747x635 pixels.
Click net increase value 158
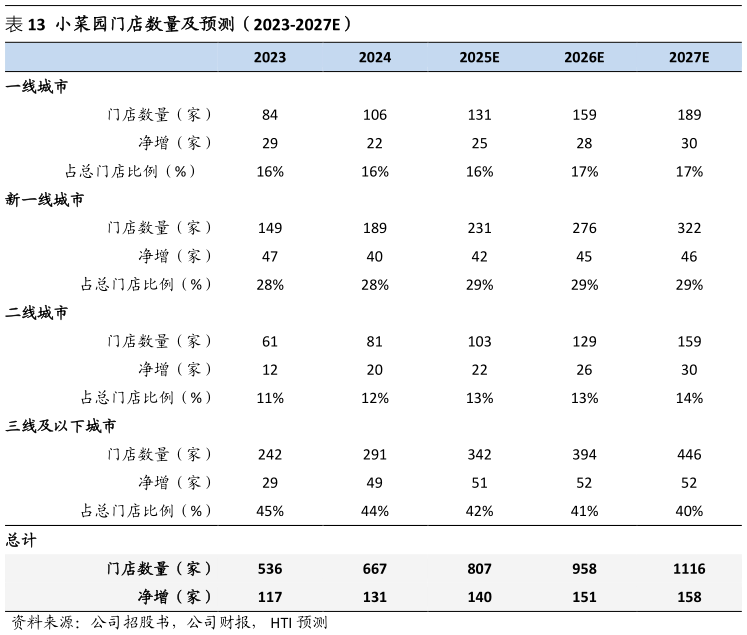[x=689, y=597]
